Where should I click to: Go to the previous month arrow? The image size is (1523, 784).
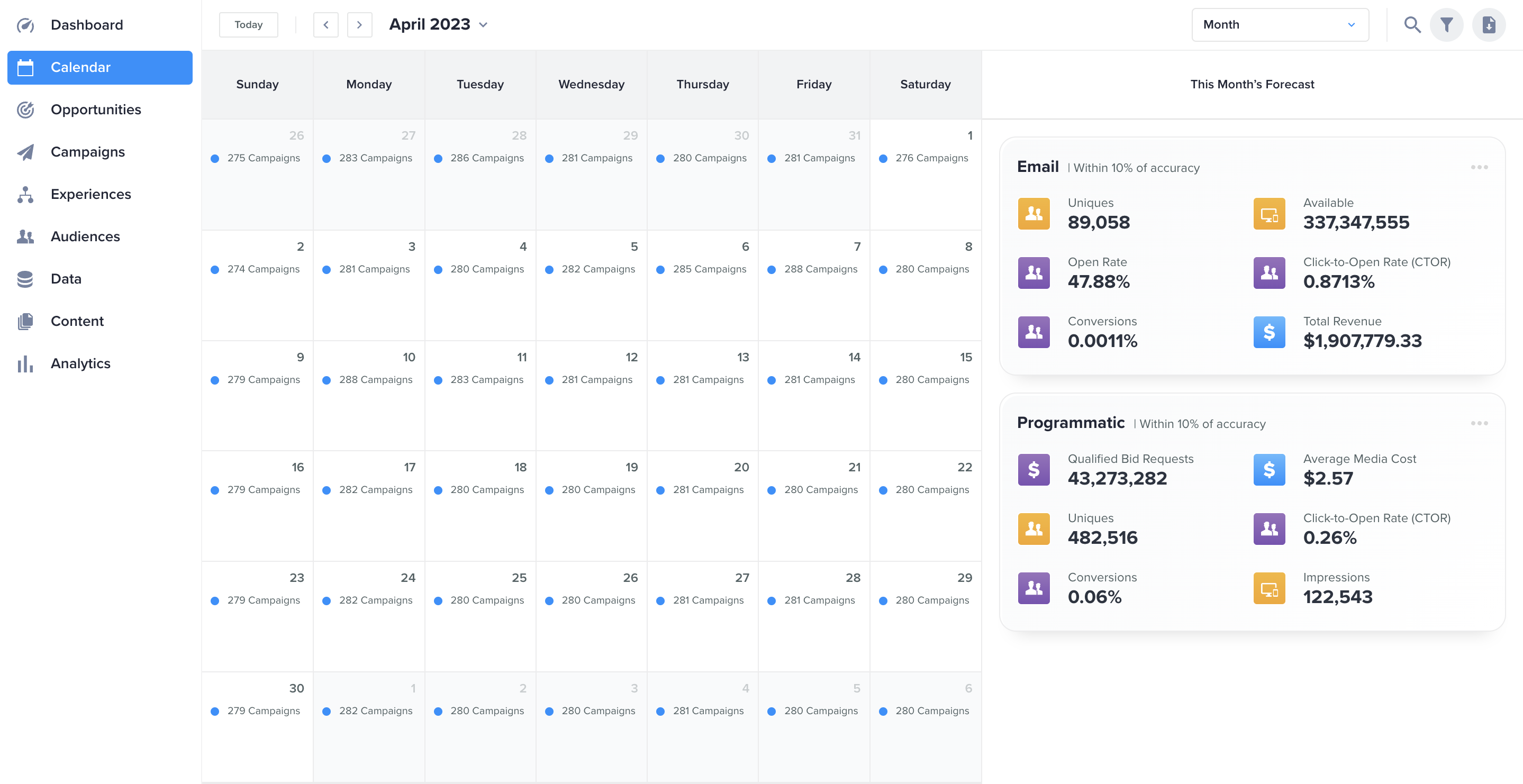click(326, 25)
